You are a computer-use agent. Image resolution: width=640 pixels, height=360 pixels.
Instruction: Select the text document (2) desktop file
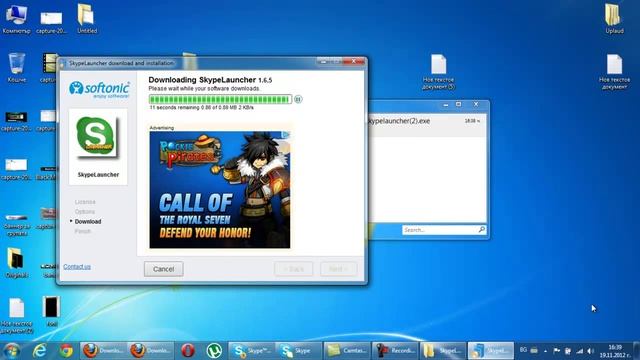pyautogui.click(x=17, y=315)
